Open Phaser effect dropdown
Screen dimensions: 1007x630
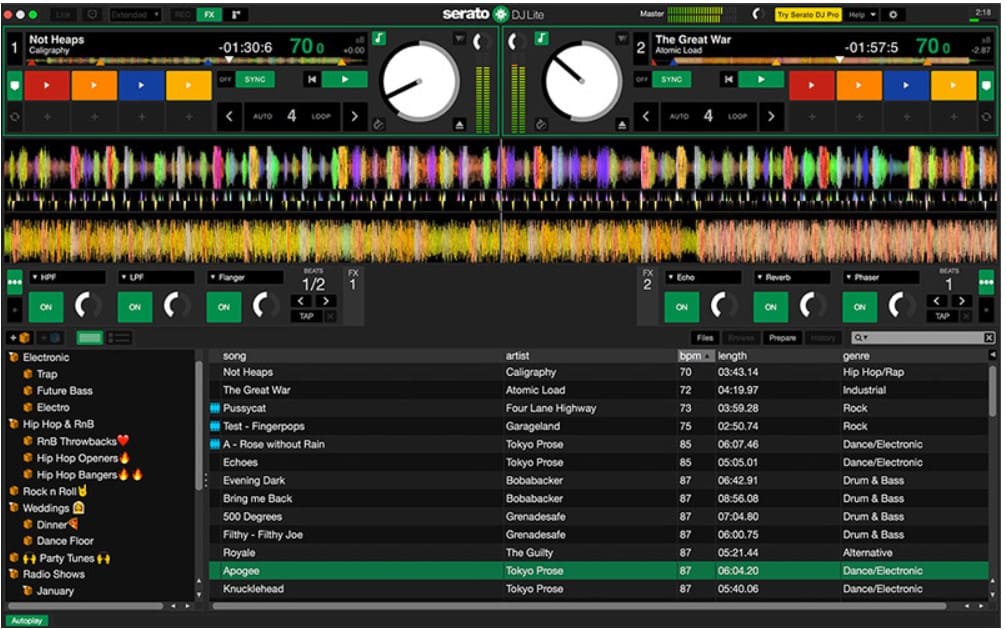[880, 277]
